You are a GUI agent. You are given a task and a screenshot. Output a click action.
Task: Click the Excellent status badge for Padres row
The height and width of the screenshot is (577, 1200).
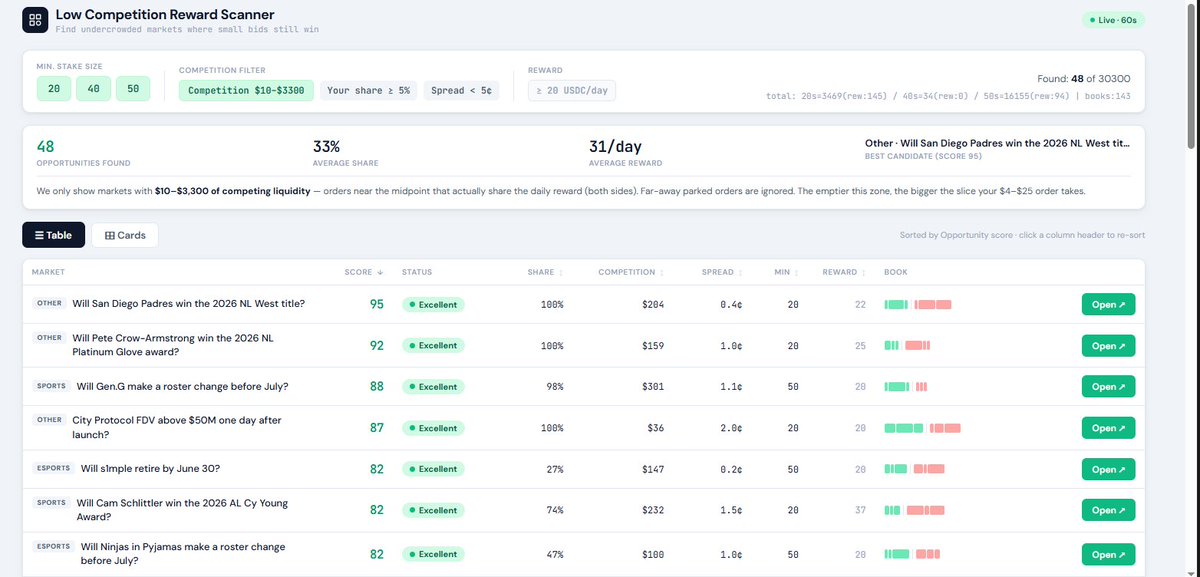(433, 304)
